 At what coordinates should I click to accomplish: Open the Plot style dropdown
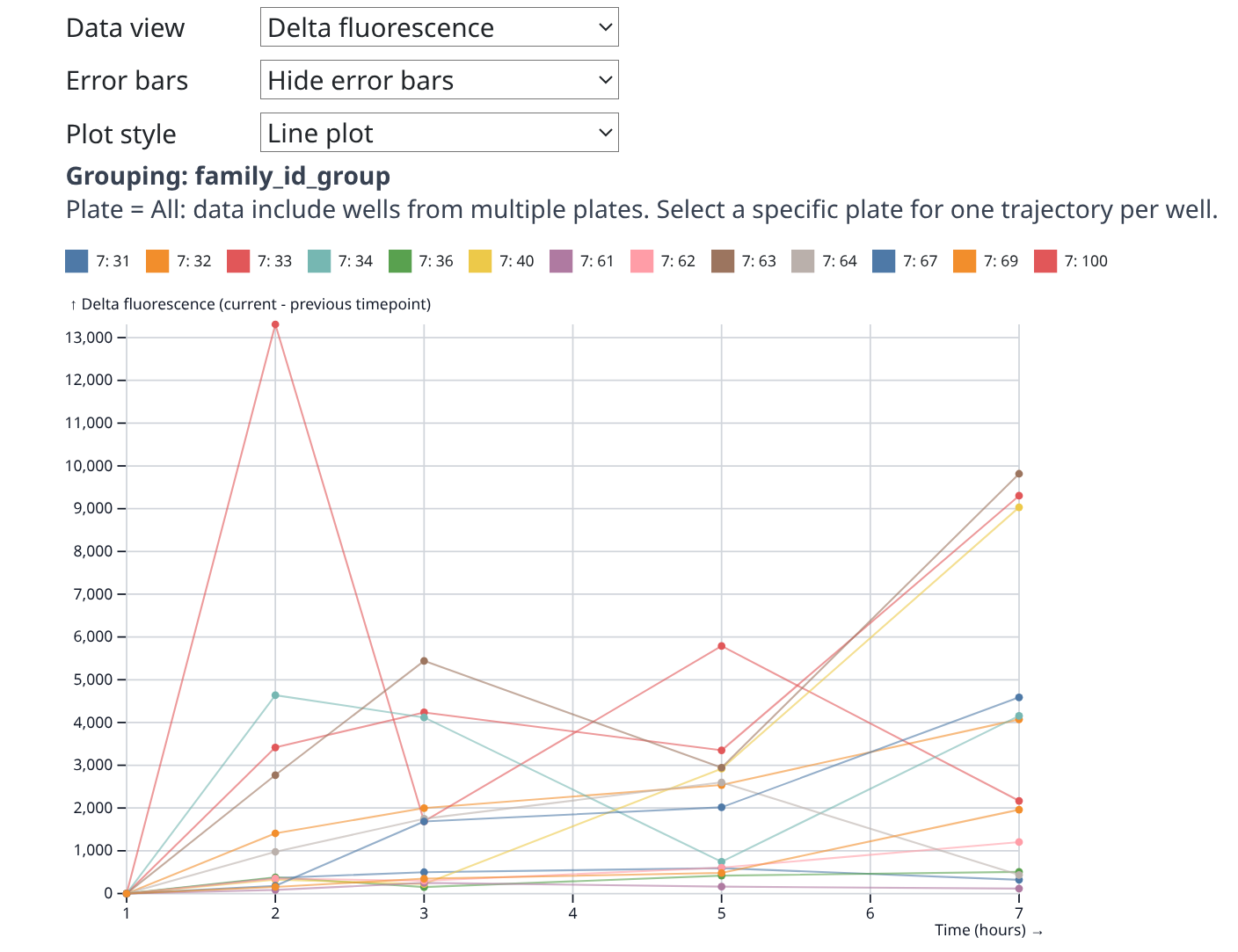(x=439, y=133)
